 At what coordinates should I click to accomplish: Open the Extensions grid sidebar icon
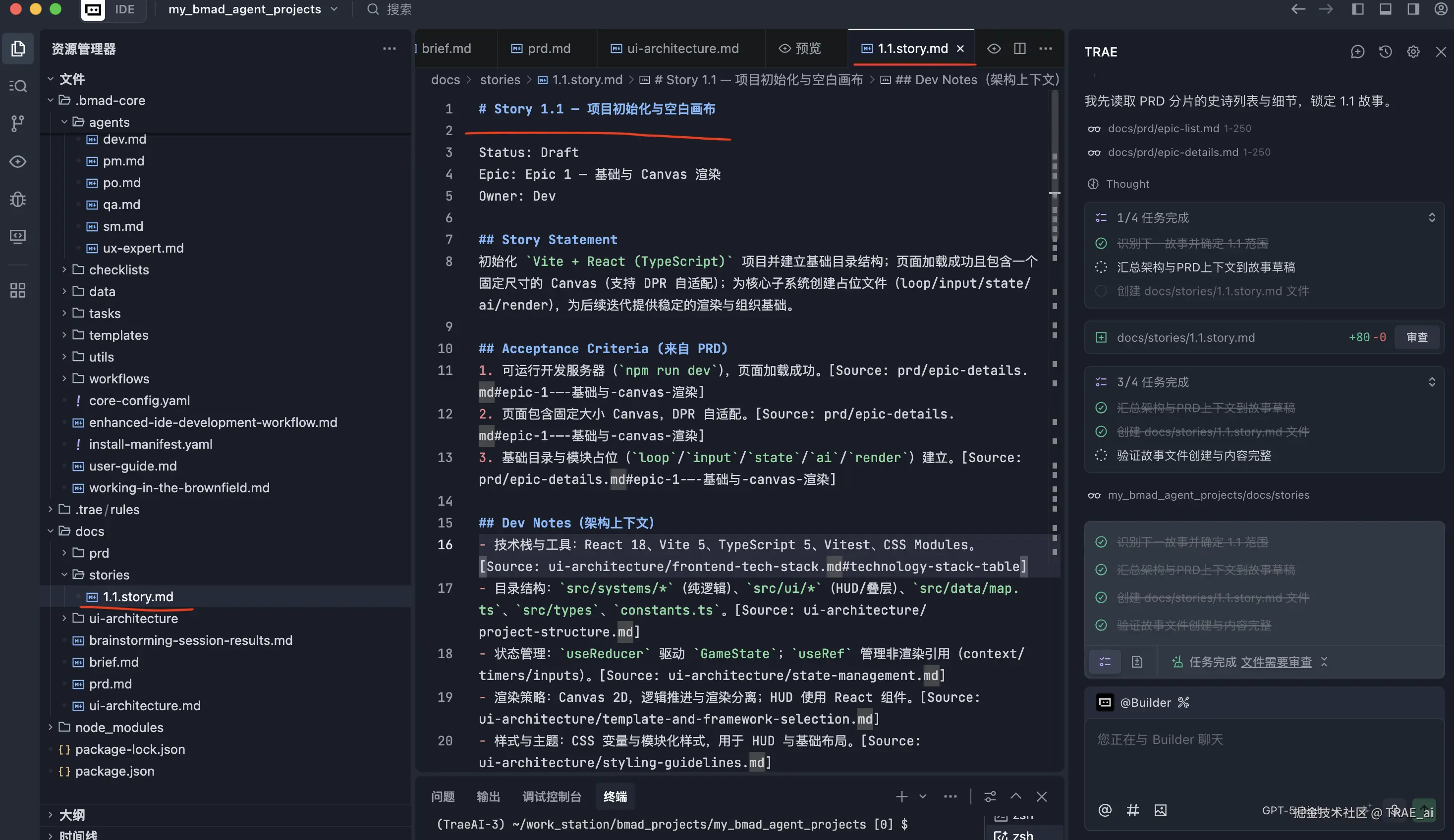click(x=18, y=290)
